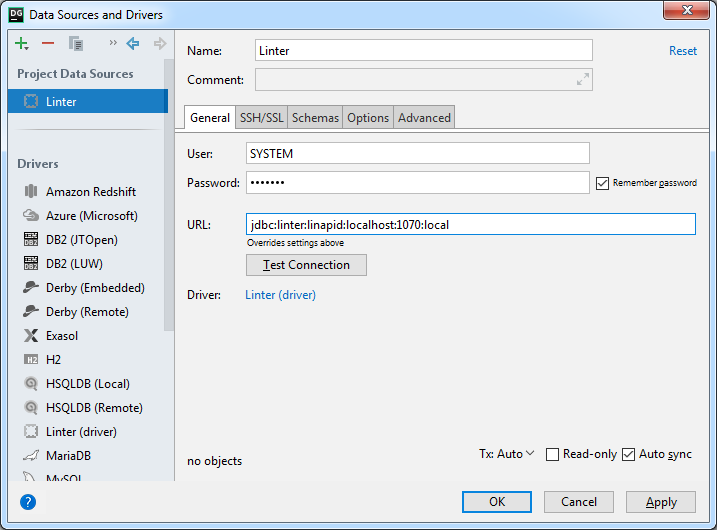Image resolution: width=717 pixels, height=530 pixels.
Task: Click the Reset link
Action: point(683,51)
